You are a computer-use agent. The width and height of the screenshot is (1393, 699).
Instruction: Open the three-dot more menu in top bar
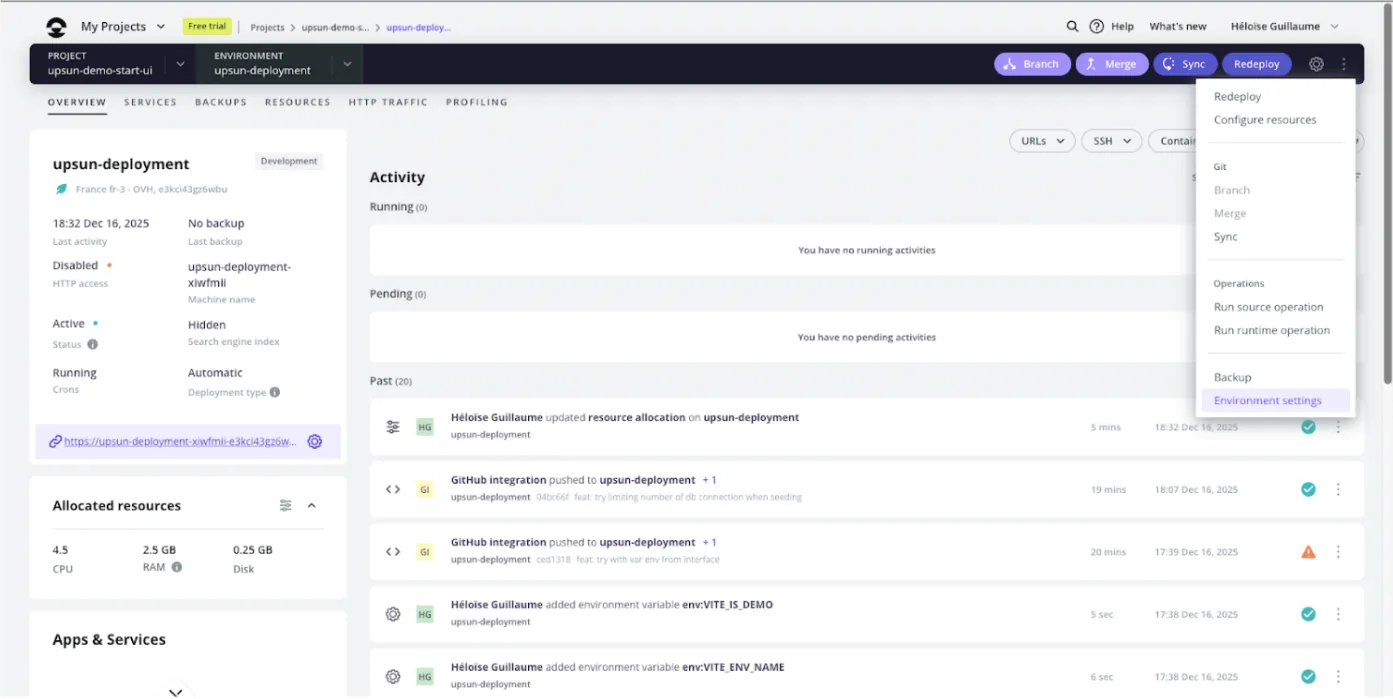point(1344,64)
